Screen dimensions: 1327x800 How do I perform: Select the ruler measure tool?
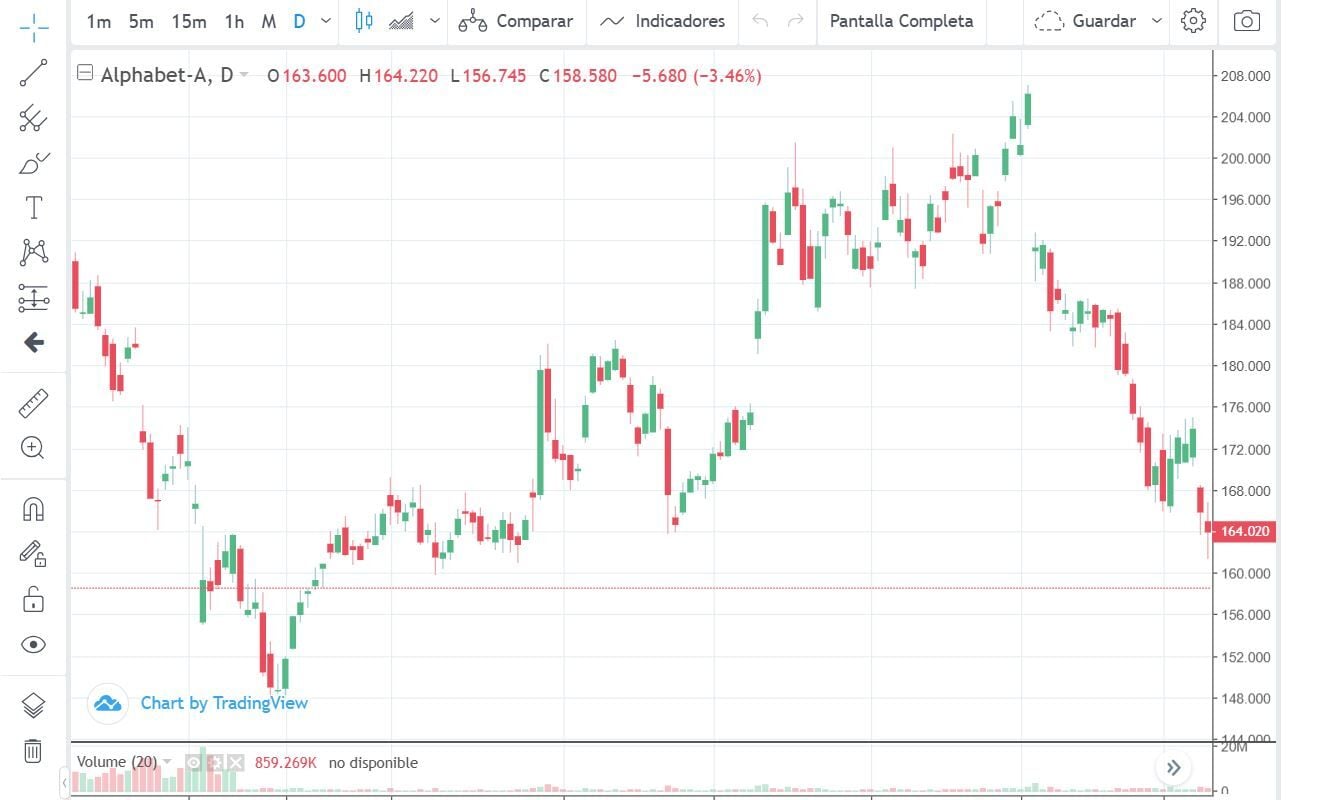[33, 404]
